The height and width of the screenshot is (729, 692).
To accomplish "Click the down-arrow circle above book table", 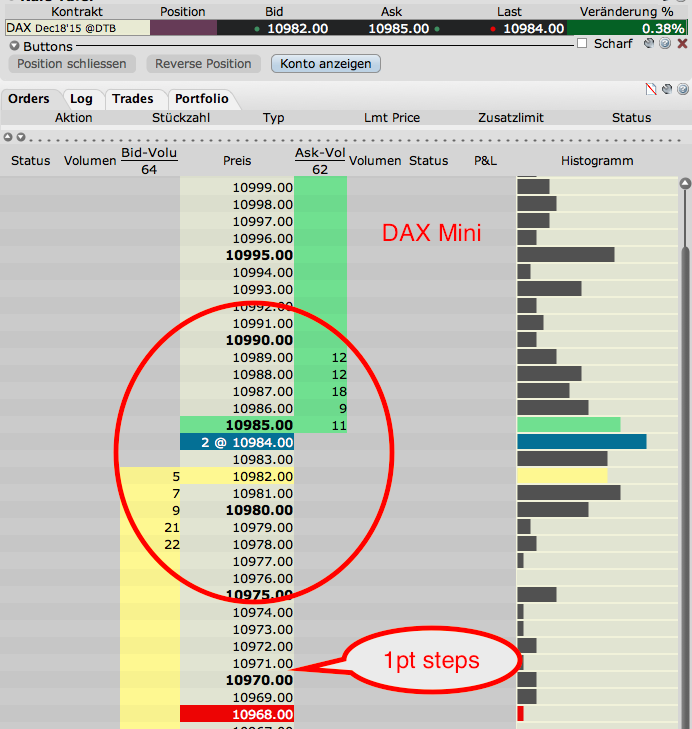I will [21, 137].
